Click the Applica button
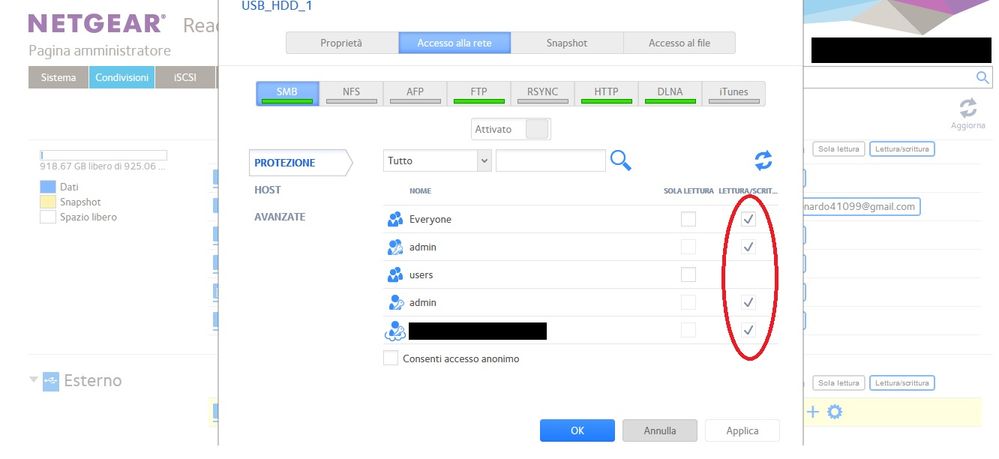 (742, 430)
